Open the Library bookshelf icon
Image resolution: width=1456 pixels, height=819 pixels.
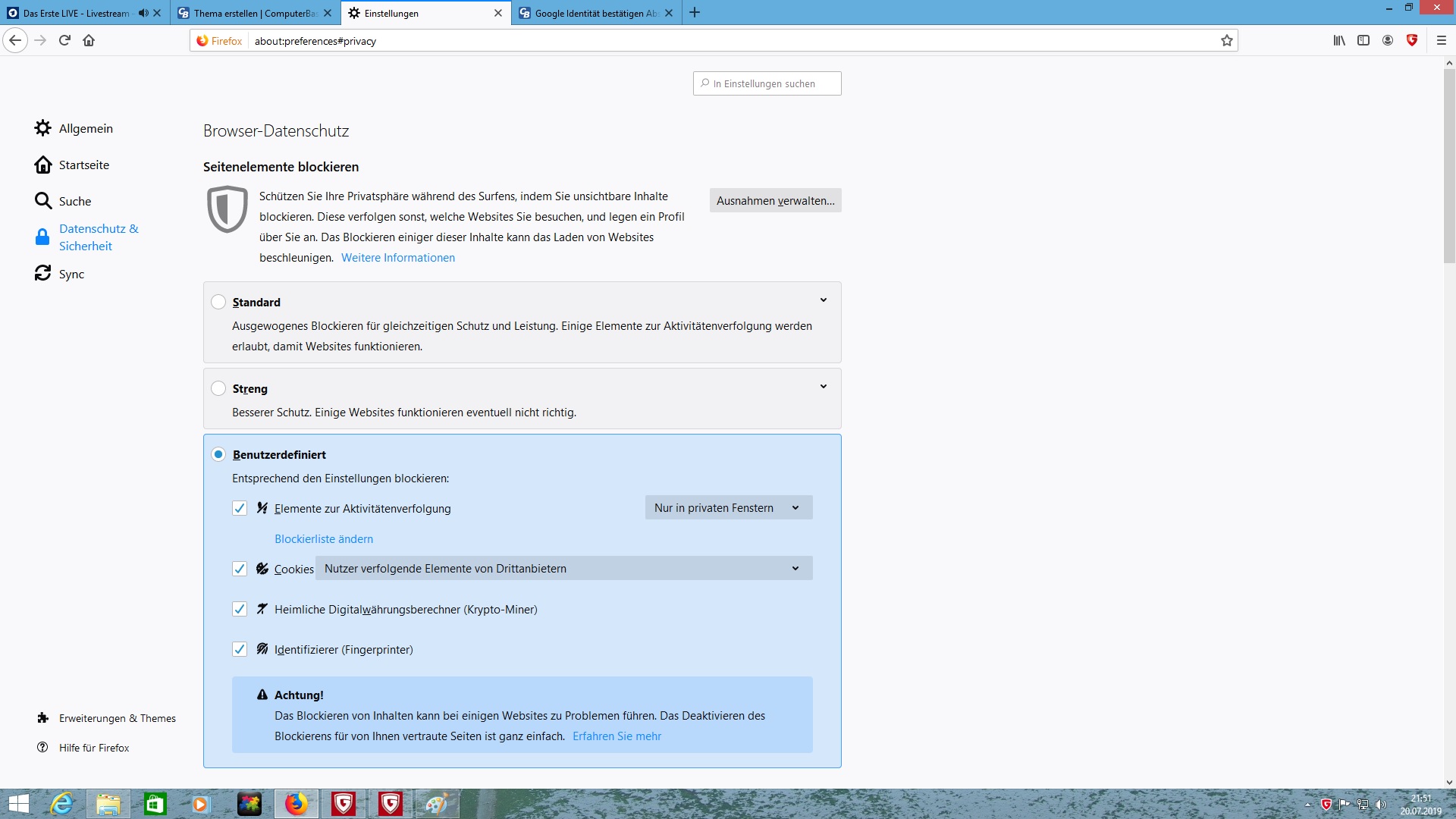pyautogui.click(x=1339, y=41)
